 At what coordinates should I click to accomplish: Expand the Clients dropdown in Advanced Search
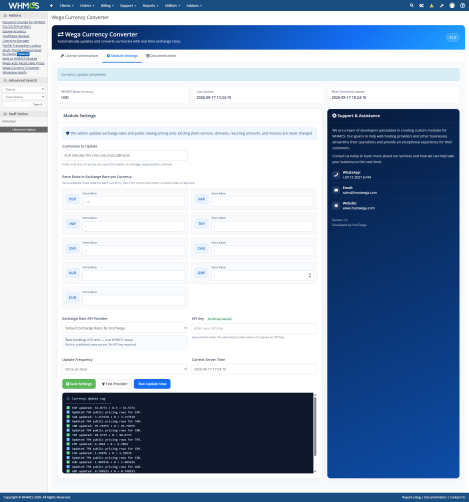(x=24, y=89)
